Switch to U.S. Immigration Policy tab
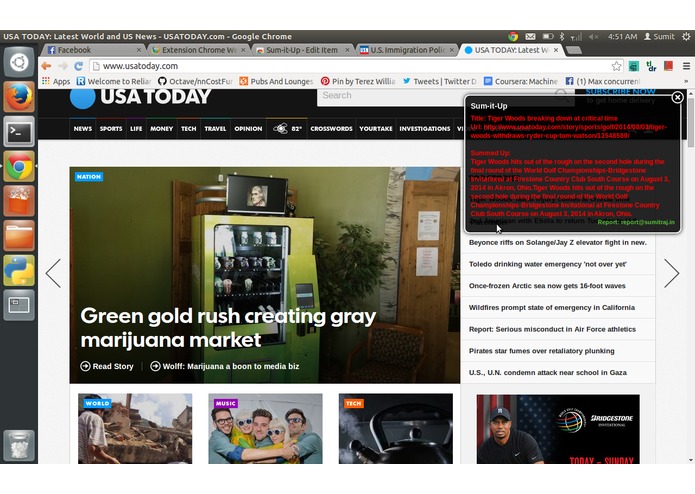The height and width of the screenshot is (494, 695). [x=407, y=50]
